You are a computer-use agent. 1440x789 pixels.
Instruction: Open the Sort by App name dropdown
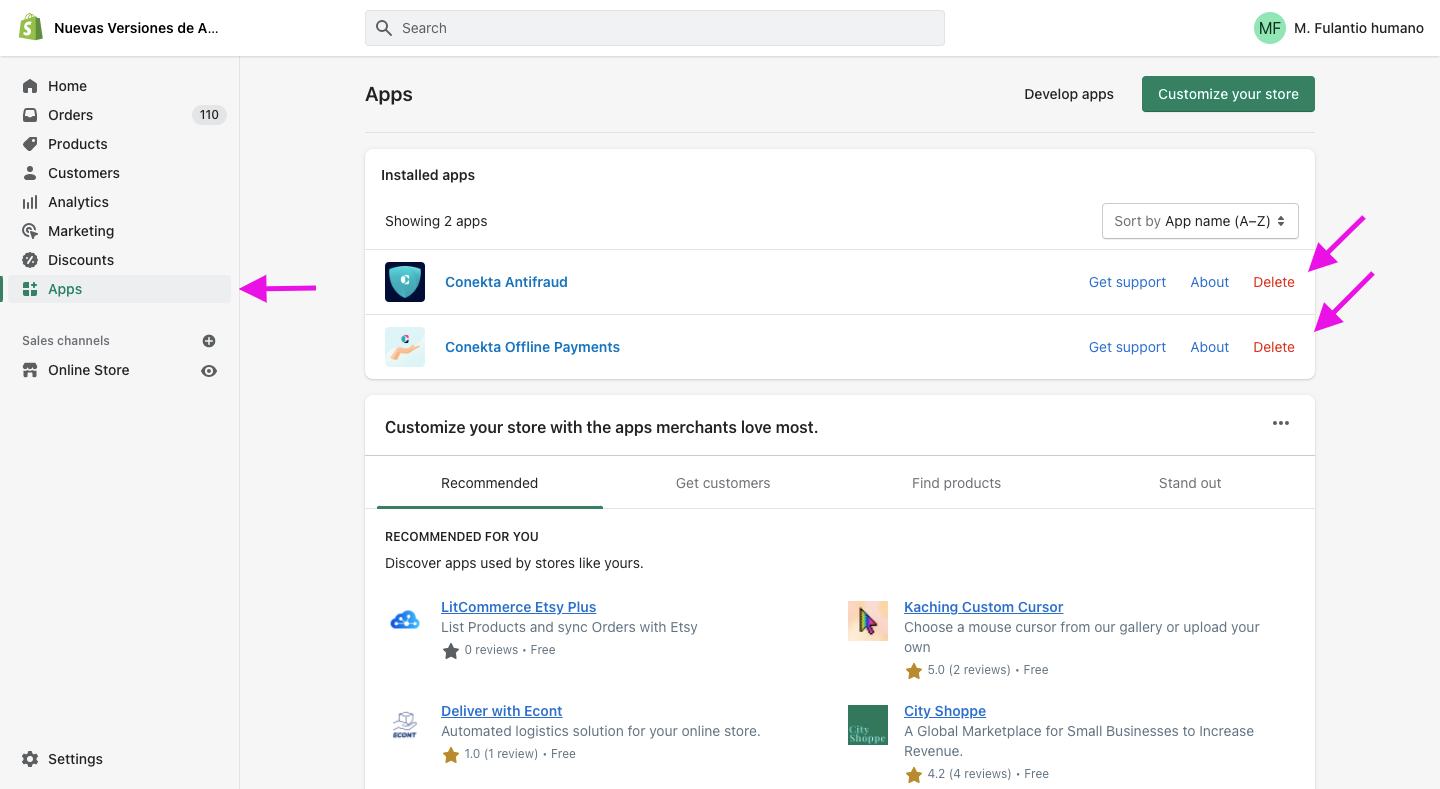1200,221
